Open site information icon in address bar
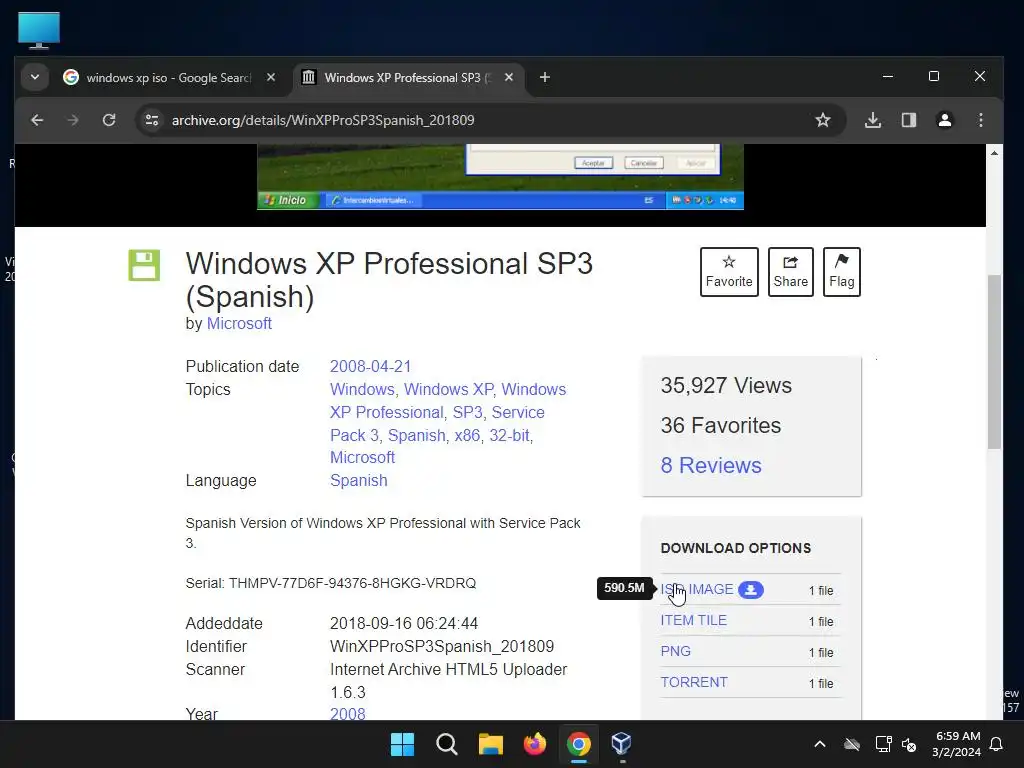The width and height of the screenshot is (1024, 768). 152,120
